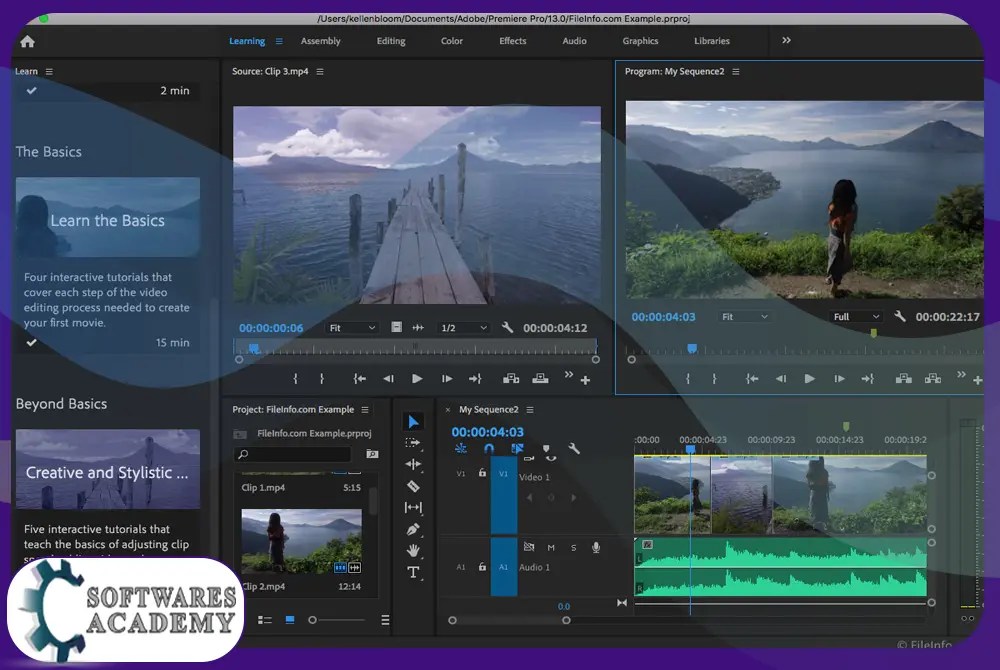
Task: Select the Type tool
Action: pos(413,572)
